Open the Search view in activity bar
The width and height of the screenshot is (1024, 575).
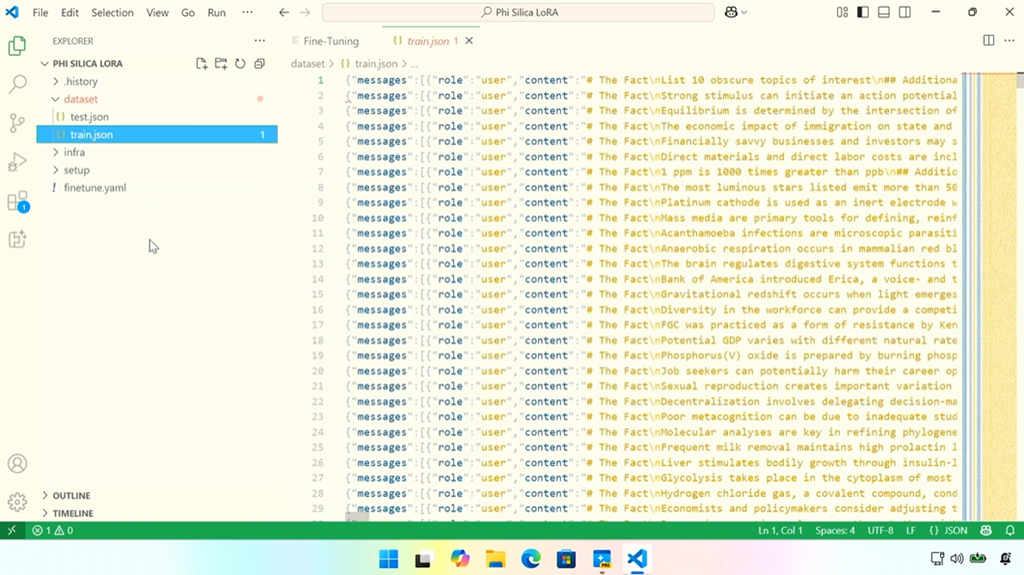pyautogui.click(x=17, y=85)
